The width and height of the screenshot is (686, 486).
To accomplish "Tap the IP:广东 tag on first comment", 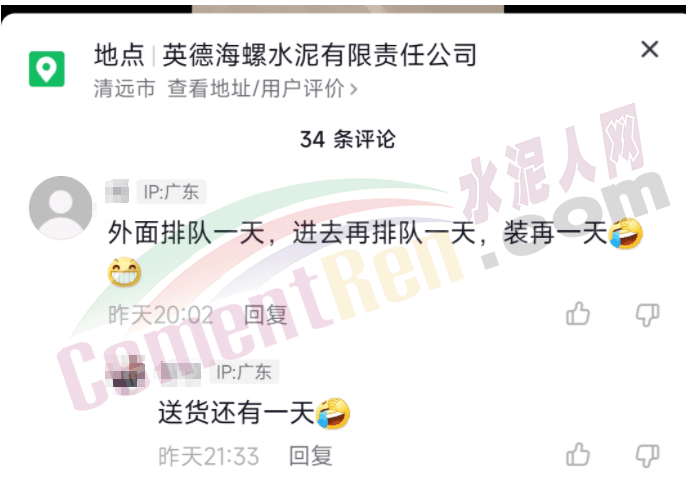I will 172,192.
